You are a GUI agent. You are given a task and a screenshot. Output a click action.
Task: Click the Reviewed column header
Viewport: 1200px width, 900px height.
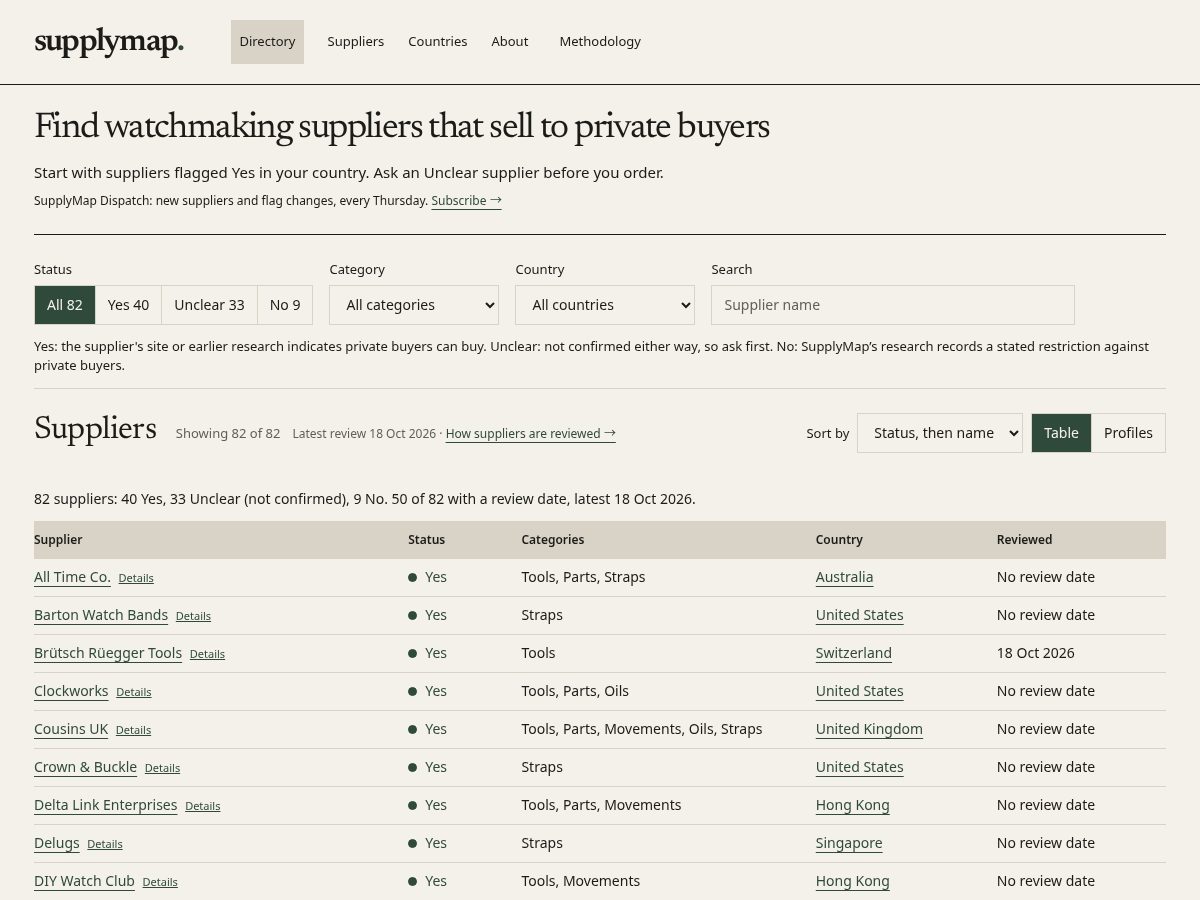1024,540
